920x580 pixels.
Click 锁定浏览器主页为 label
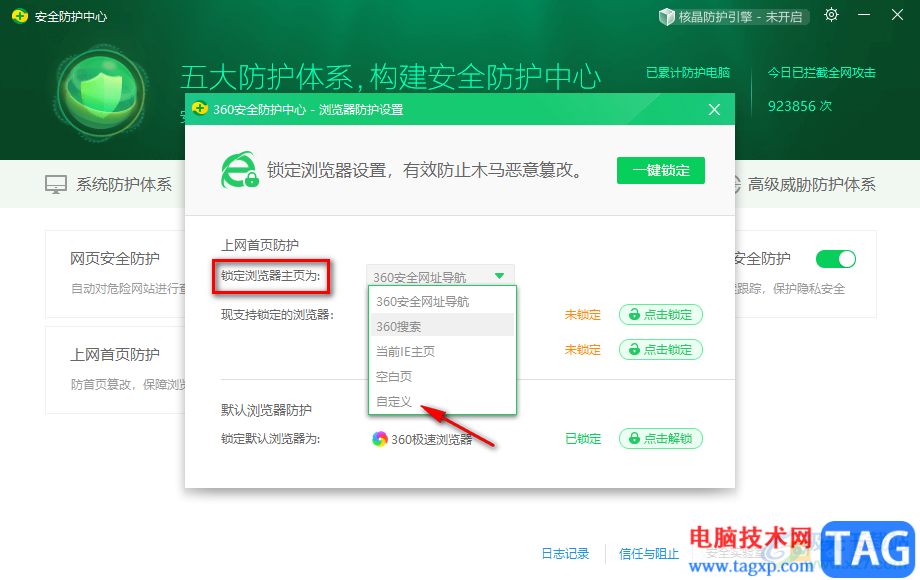click(270, 276)
